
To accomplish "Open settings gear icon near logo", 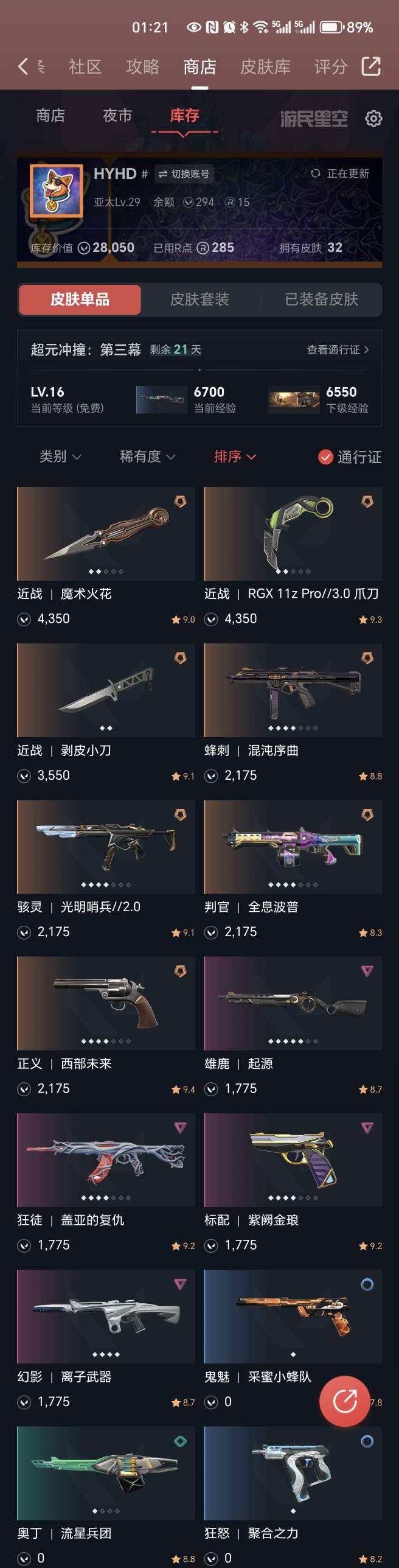I will (x=373, y=119).
